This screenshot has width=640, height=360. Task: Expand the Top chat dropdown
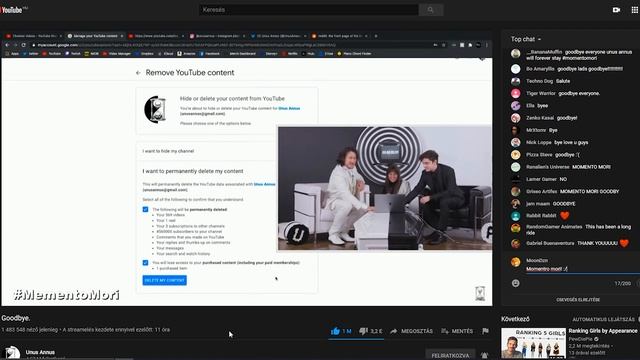click(x=526, y=39)
